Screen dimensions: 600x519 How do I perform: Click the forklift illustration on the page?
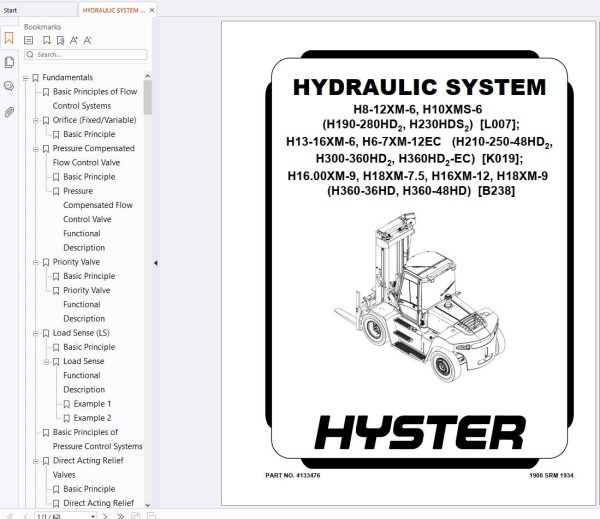tap(420, 298)
